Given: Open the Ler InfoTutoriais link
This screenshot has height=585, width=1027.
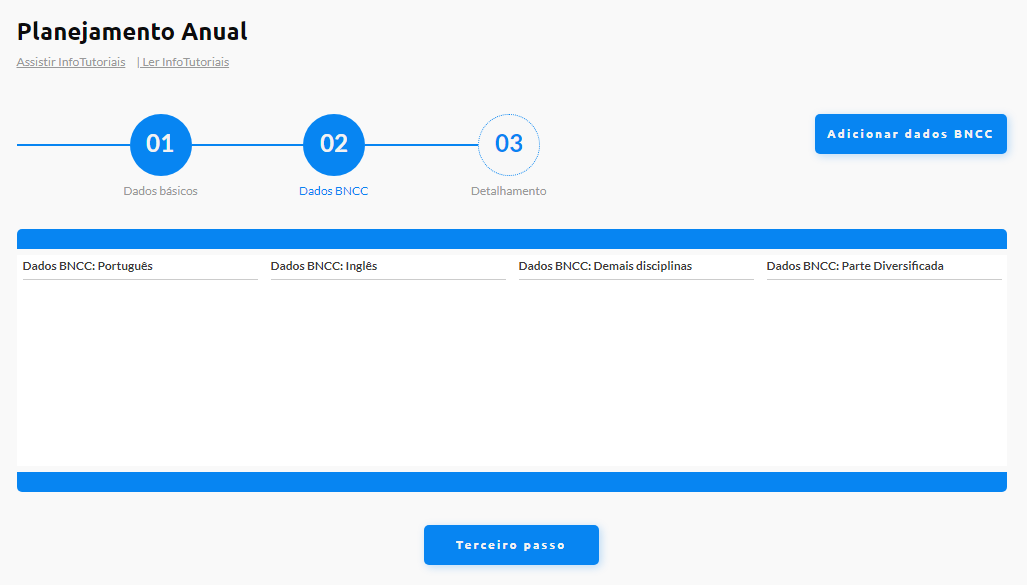Looking at the screenshot, I should (x=185, y=62).
